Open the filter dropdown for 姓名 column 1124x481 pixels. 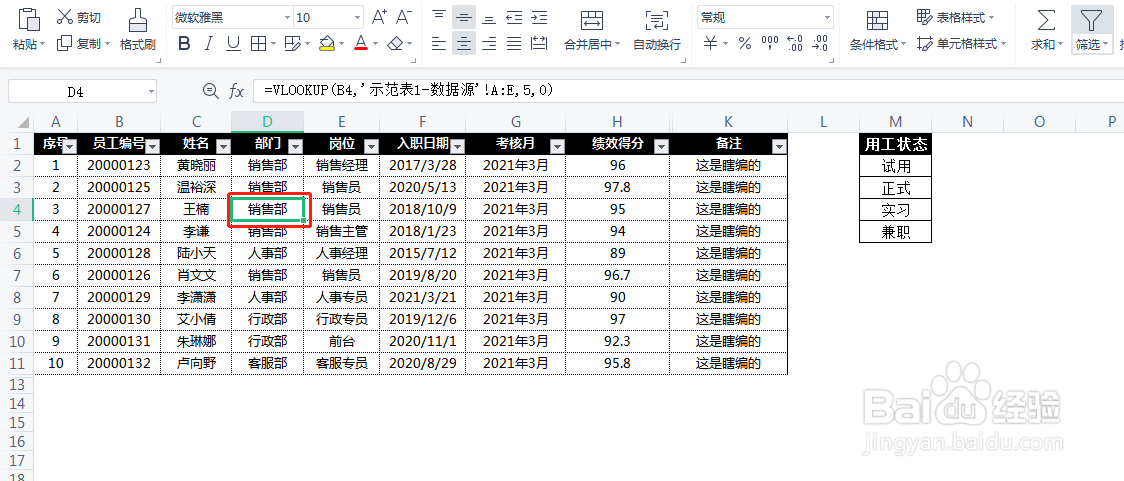point(223,146)
